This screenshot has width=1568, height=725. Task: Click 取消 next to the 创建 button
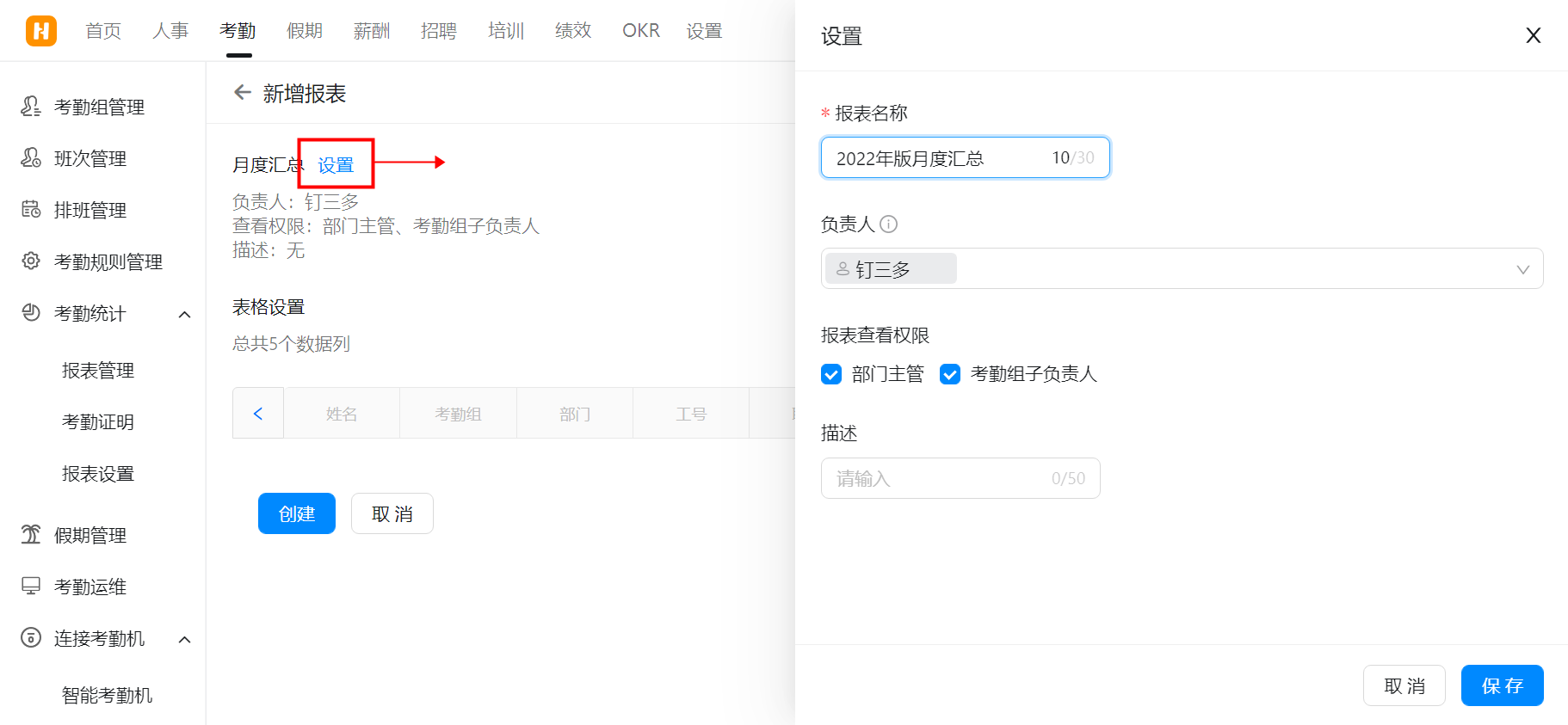tap(392, 513)
